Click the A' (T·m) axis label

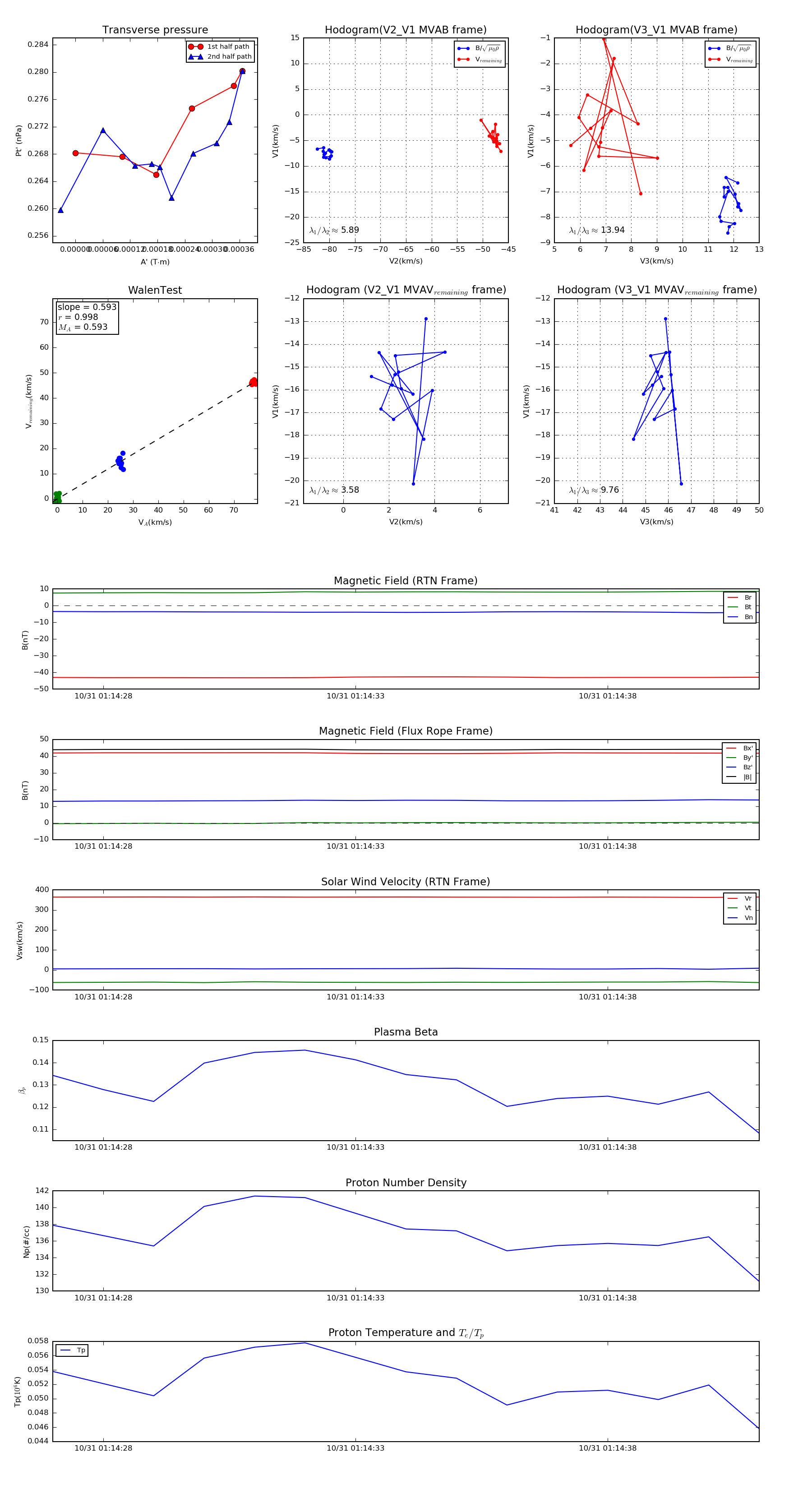155,262
